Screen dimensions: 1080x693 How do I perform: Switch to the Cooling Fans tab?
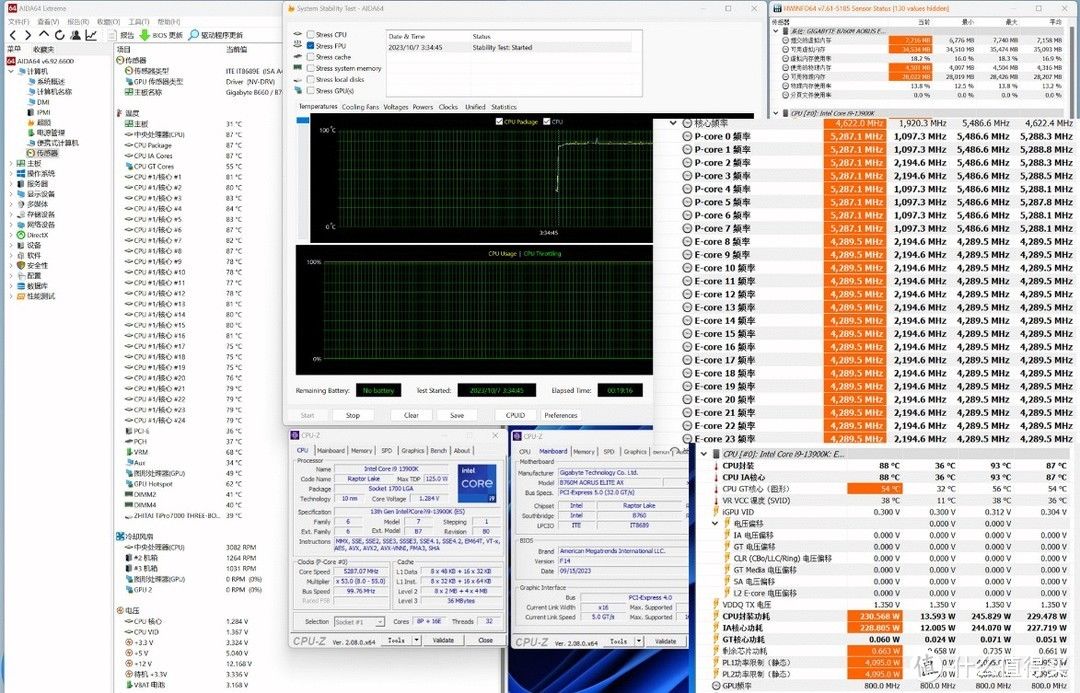360,107
